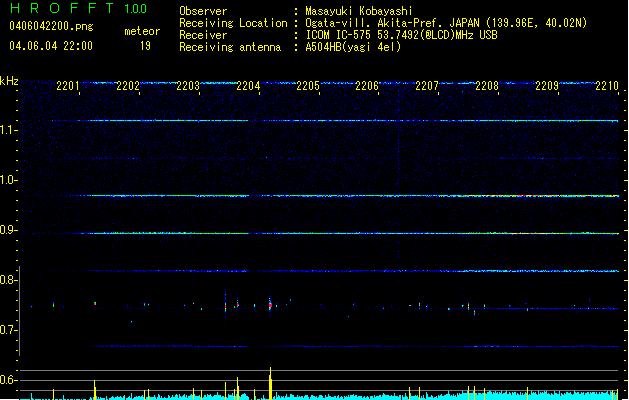
Task: Click the kHz axis unit label
Action: pyautogui.click(x=9, y=81)
